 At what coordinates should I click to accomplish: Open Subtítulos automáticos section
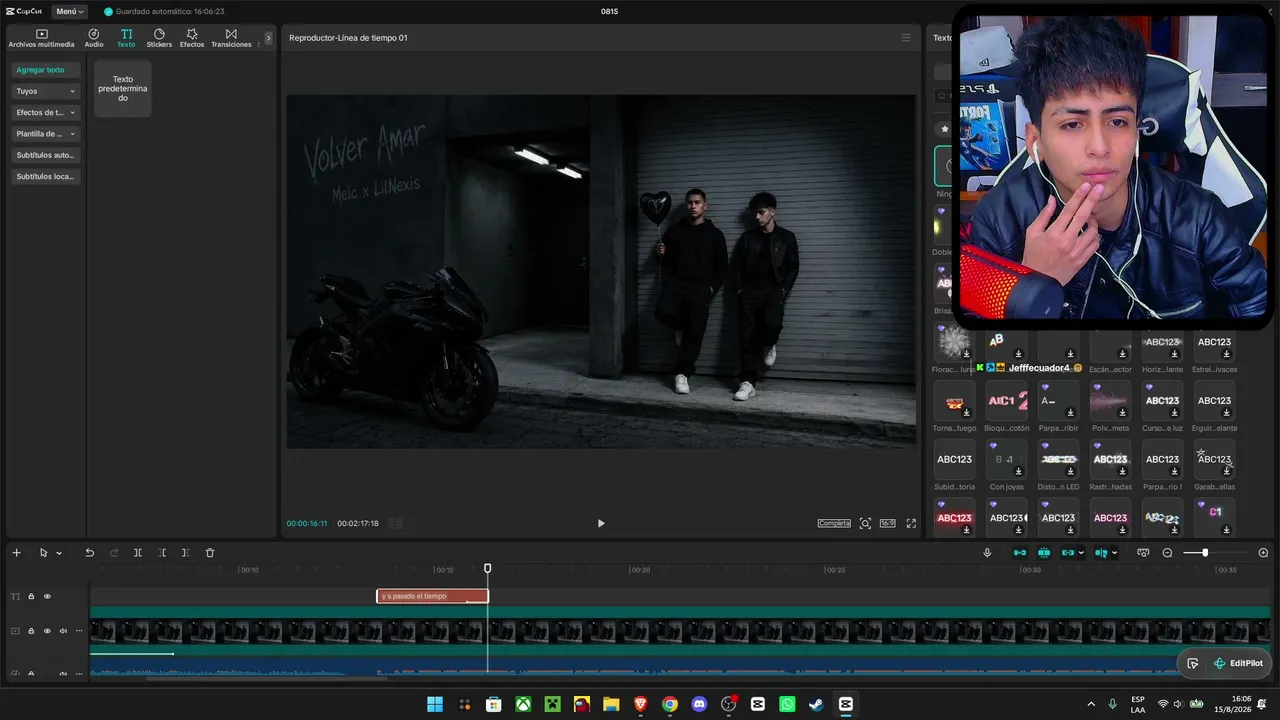(46, 155)
